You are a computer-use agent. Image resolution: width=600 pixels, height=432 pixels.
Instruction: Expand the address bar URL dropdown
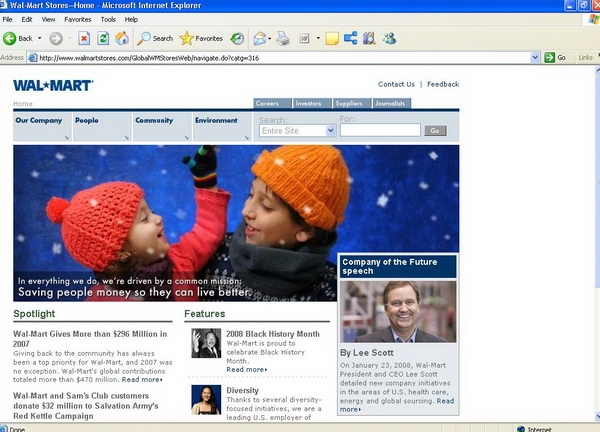point(535,58)
